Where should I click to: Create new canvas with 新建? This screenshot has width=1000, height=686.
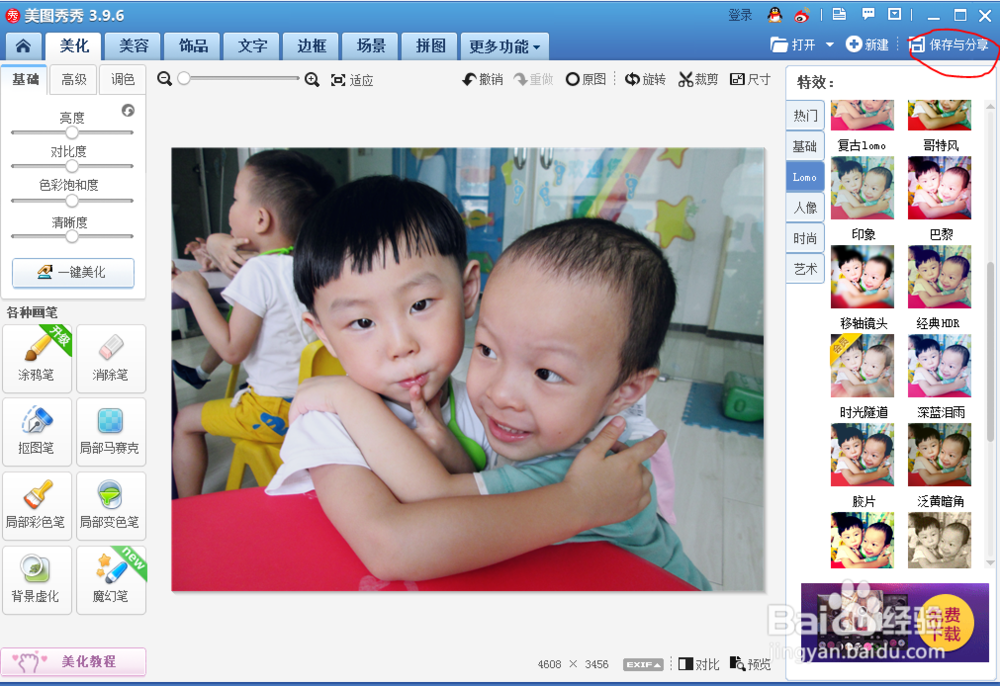click(867, 45)
